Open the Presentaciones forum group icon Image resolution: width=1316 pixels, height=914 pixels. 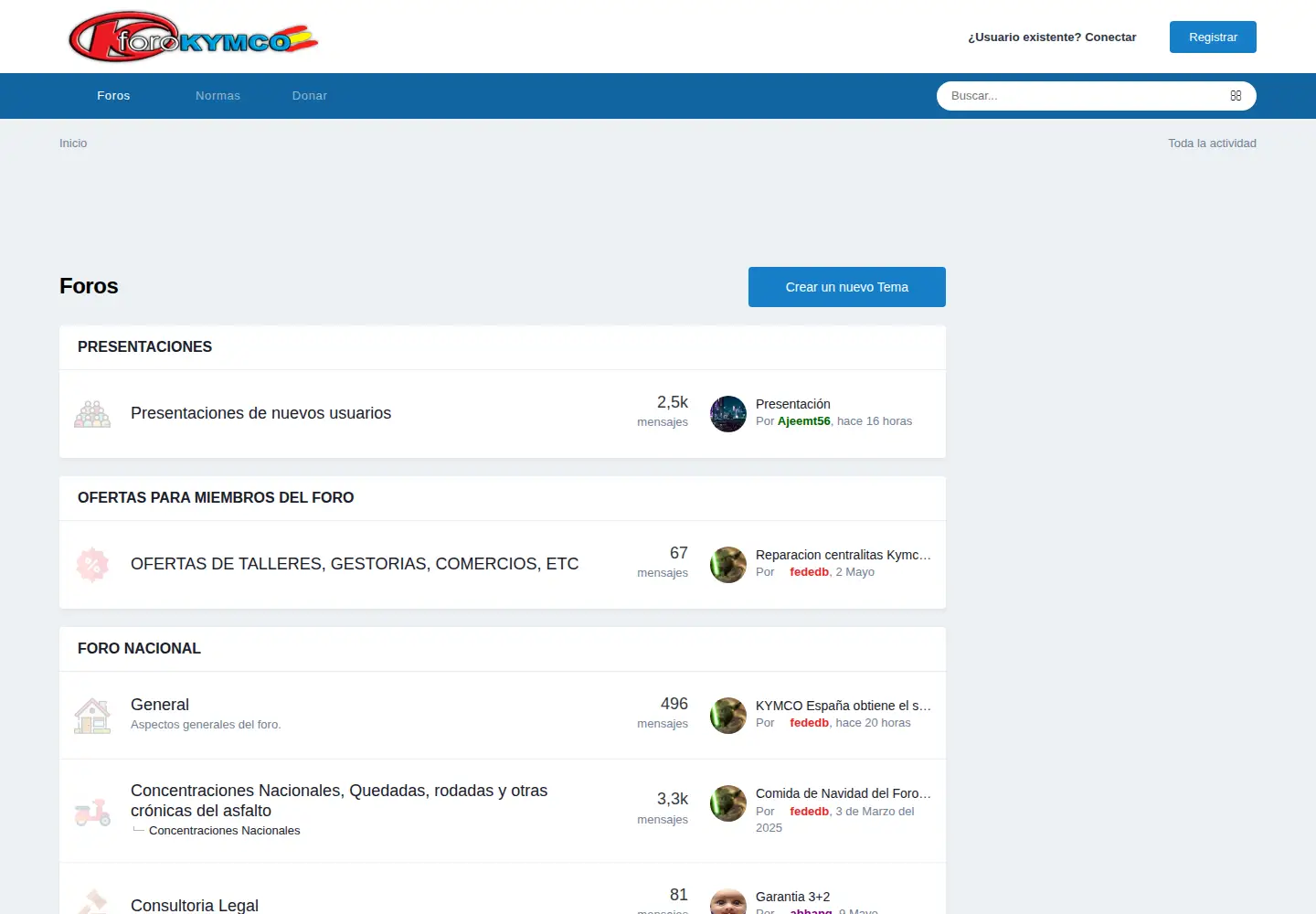point(92,414)
